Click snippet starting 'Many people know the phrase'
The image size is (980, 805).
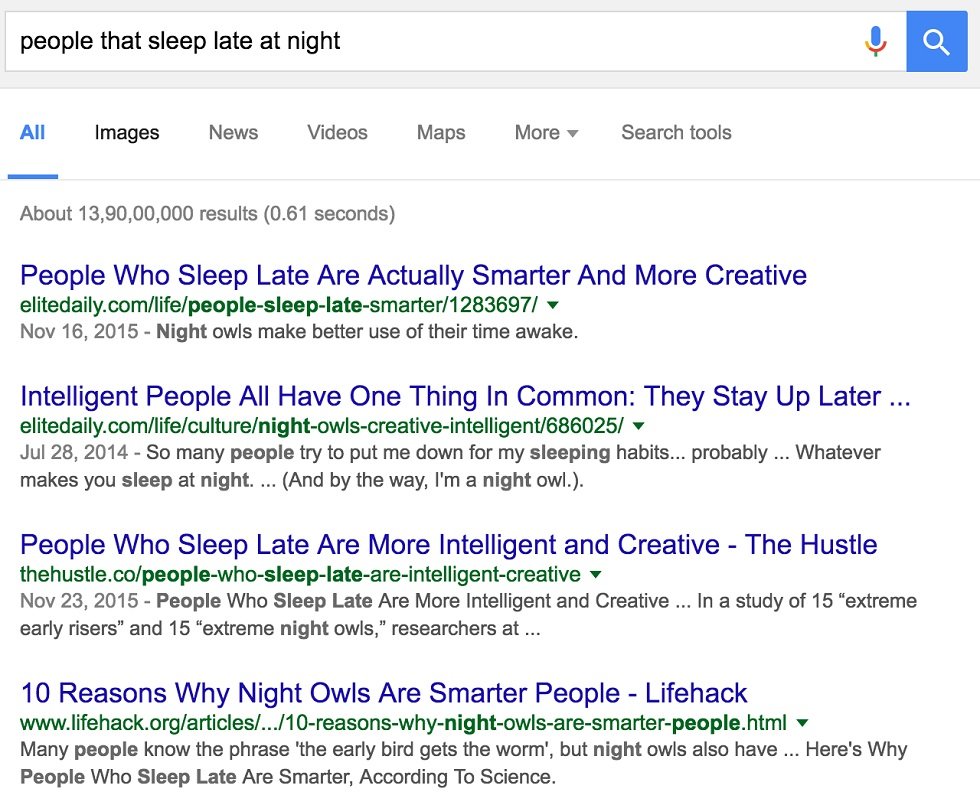[x=463, y=762]
